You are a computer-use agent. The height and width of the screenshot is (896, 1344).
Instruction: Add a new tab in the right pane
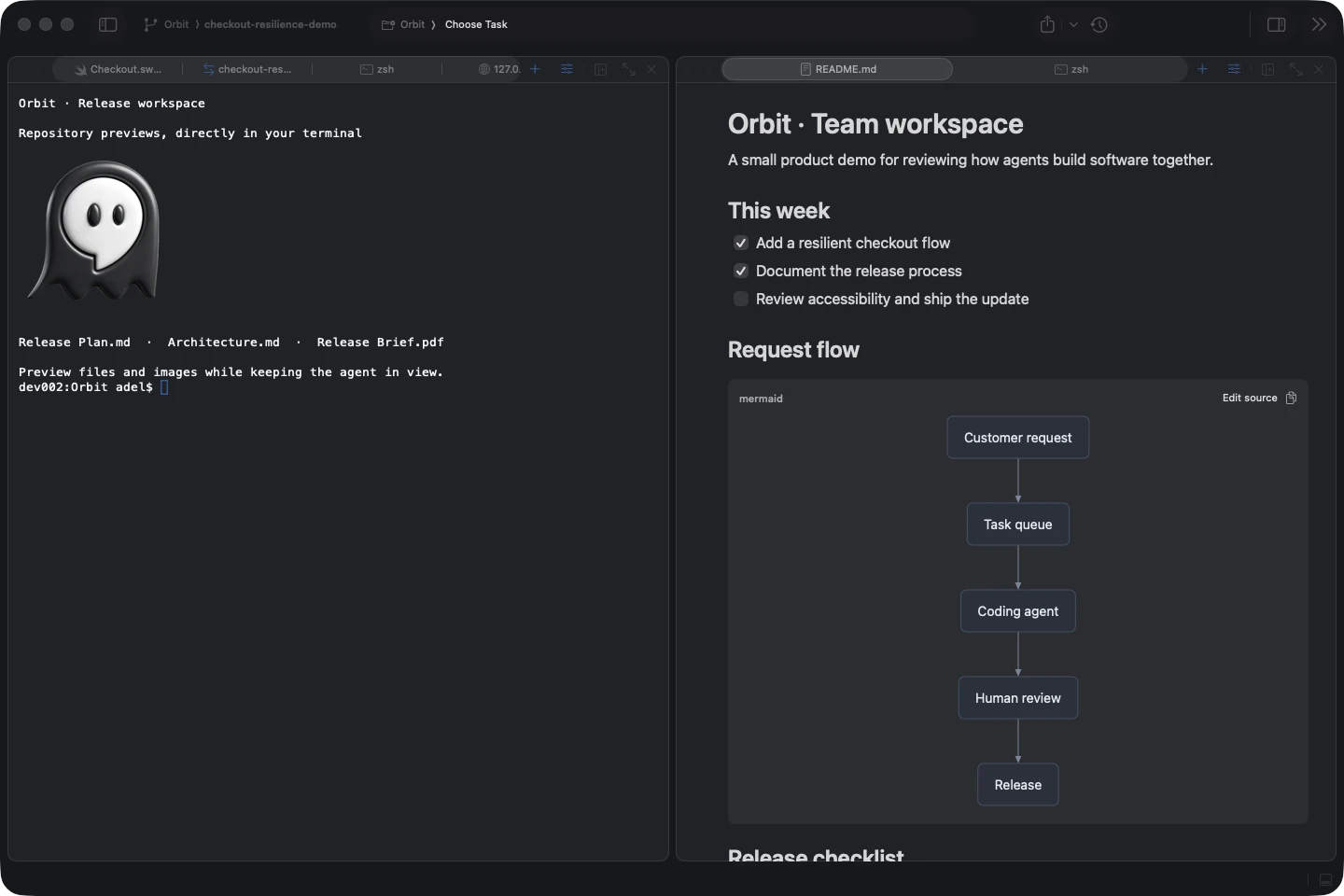coord(1202,69)
